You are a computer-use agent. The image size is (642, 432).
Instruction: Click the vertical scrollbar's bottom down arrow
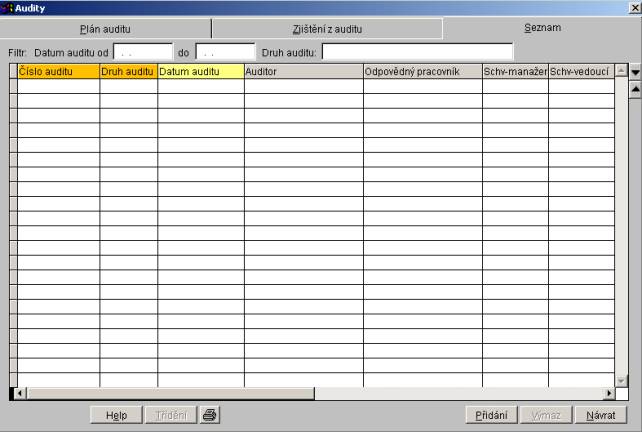click(x=620, y=380)
